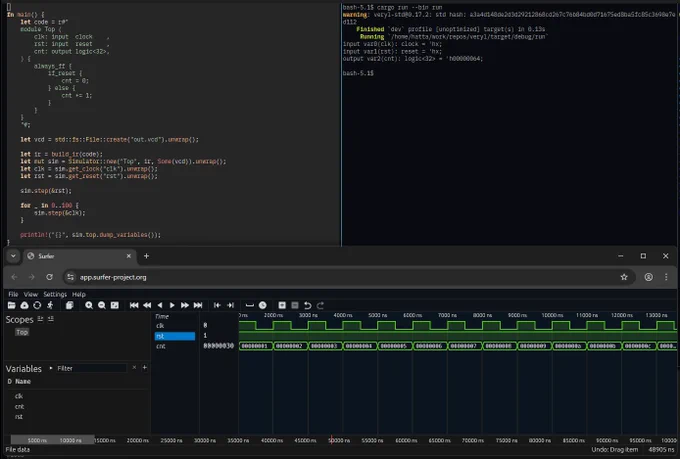Go to start of waveform
680x459 pixels.
134,305
